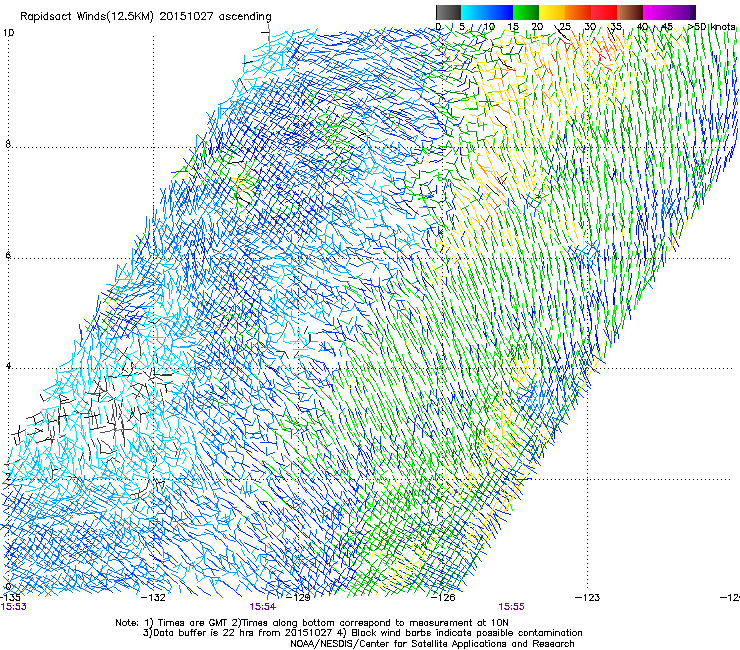Click the legend label '15'
The height and width of the screenshot is (650, 740).
click(513, 27)
